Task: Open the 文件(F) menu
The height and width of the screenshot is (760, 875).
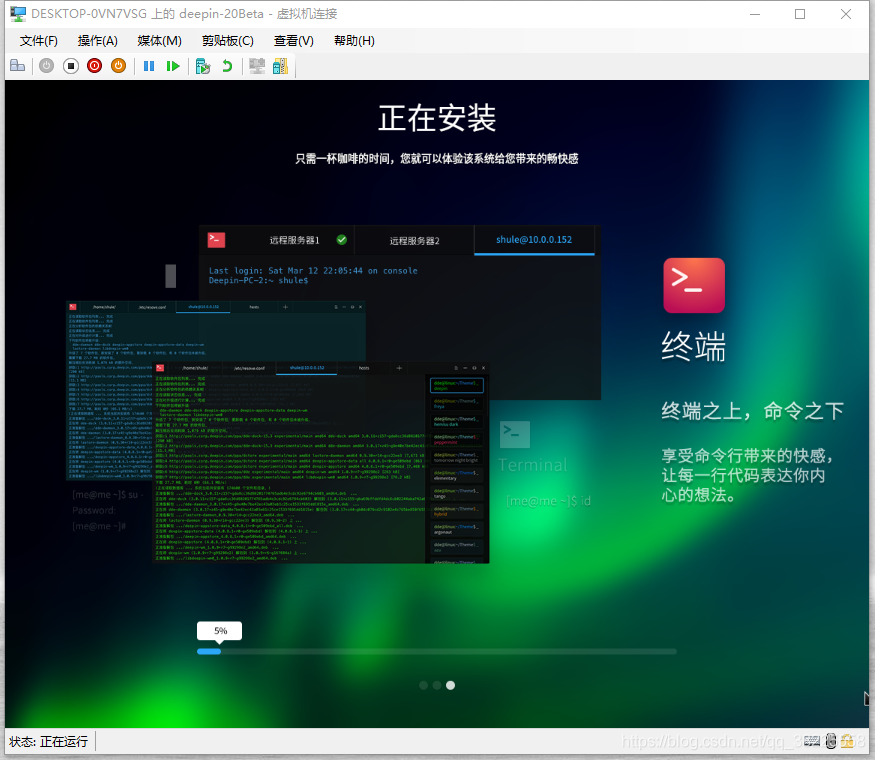Action: [x=38, y=41]
